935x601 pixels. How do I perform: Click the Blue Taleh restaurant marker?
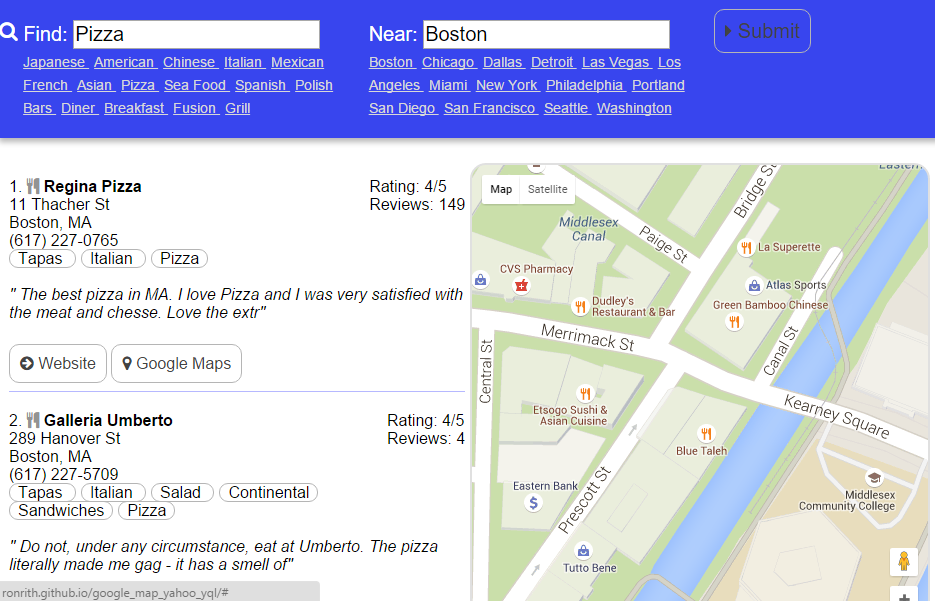[x=706, y=433]
